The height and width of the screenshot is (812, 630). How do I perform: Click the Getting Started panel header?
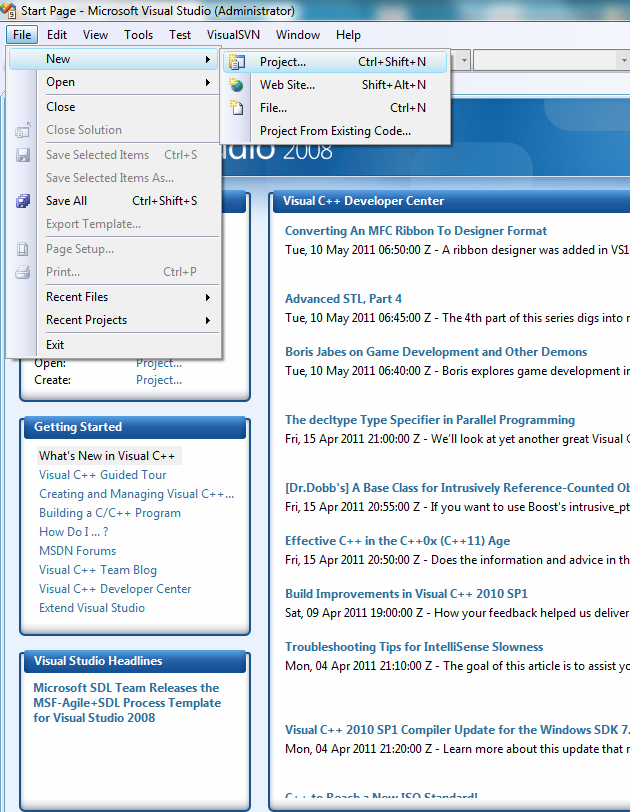point(135,427)
